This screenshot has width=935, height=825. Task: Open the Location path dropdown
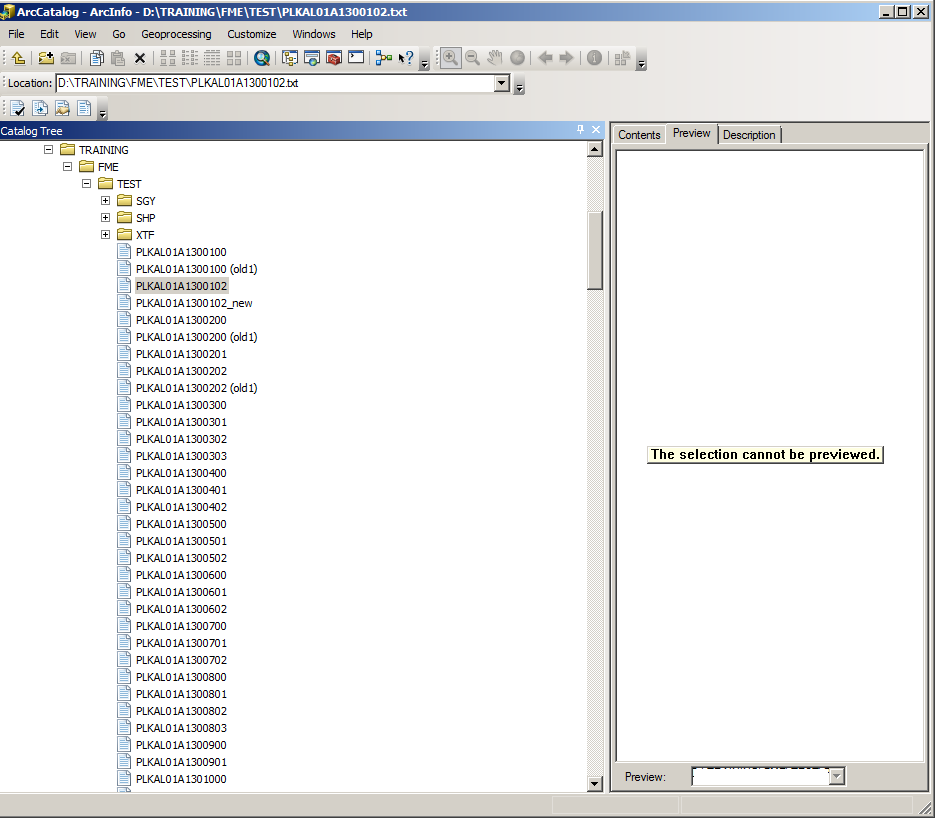click(503, 83)
